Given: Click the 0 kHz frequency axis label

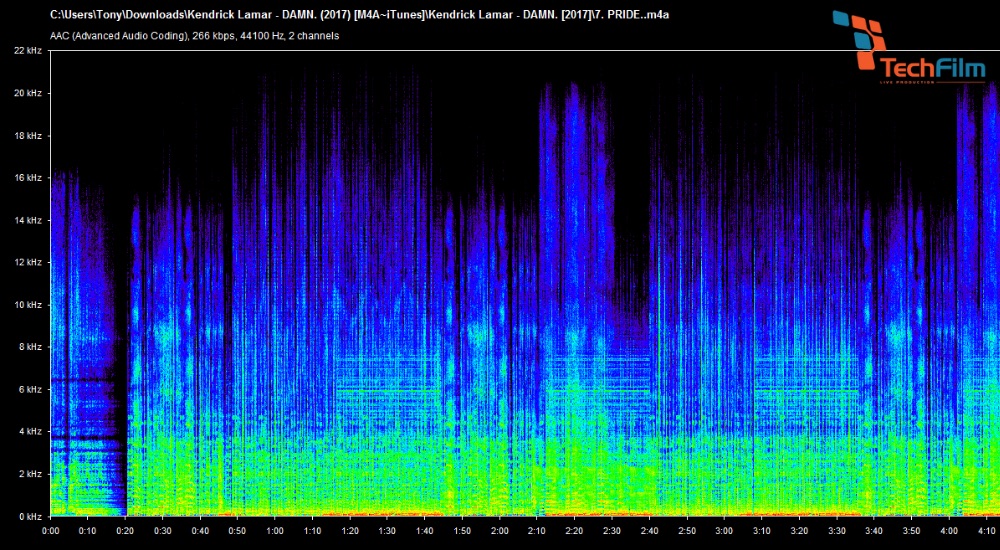Looking at the screenshot, I should point(29,516).
